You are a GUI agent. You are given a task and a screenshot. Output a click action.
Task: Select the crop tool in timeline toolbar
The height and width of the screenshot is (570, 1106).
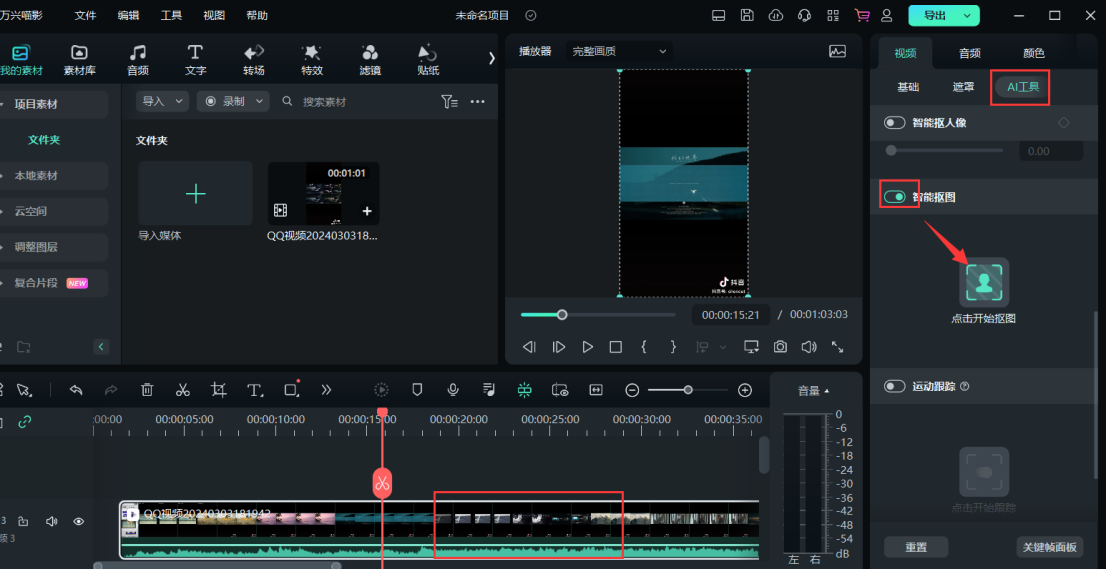pyautogui.click(x=219, y=390)
